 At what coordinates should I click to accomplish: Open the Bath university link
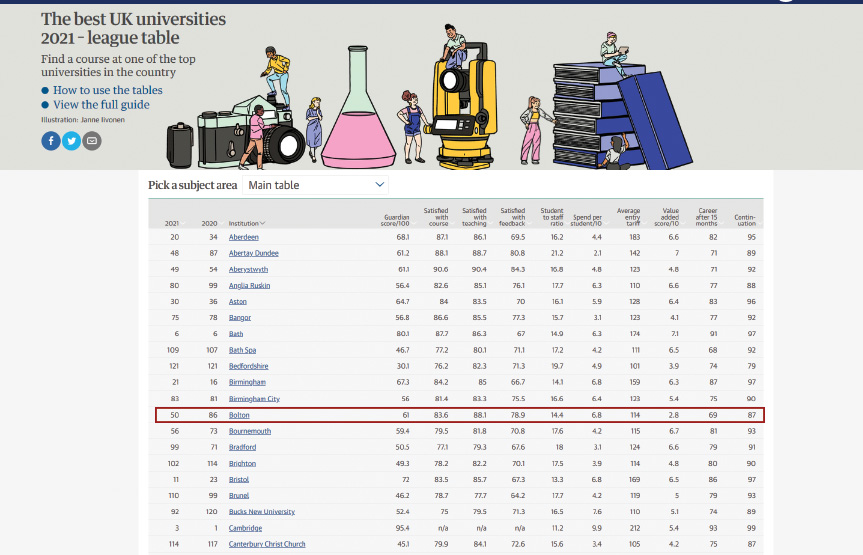(x=236, y=334)
